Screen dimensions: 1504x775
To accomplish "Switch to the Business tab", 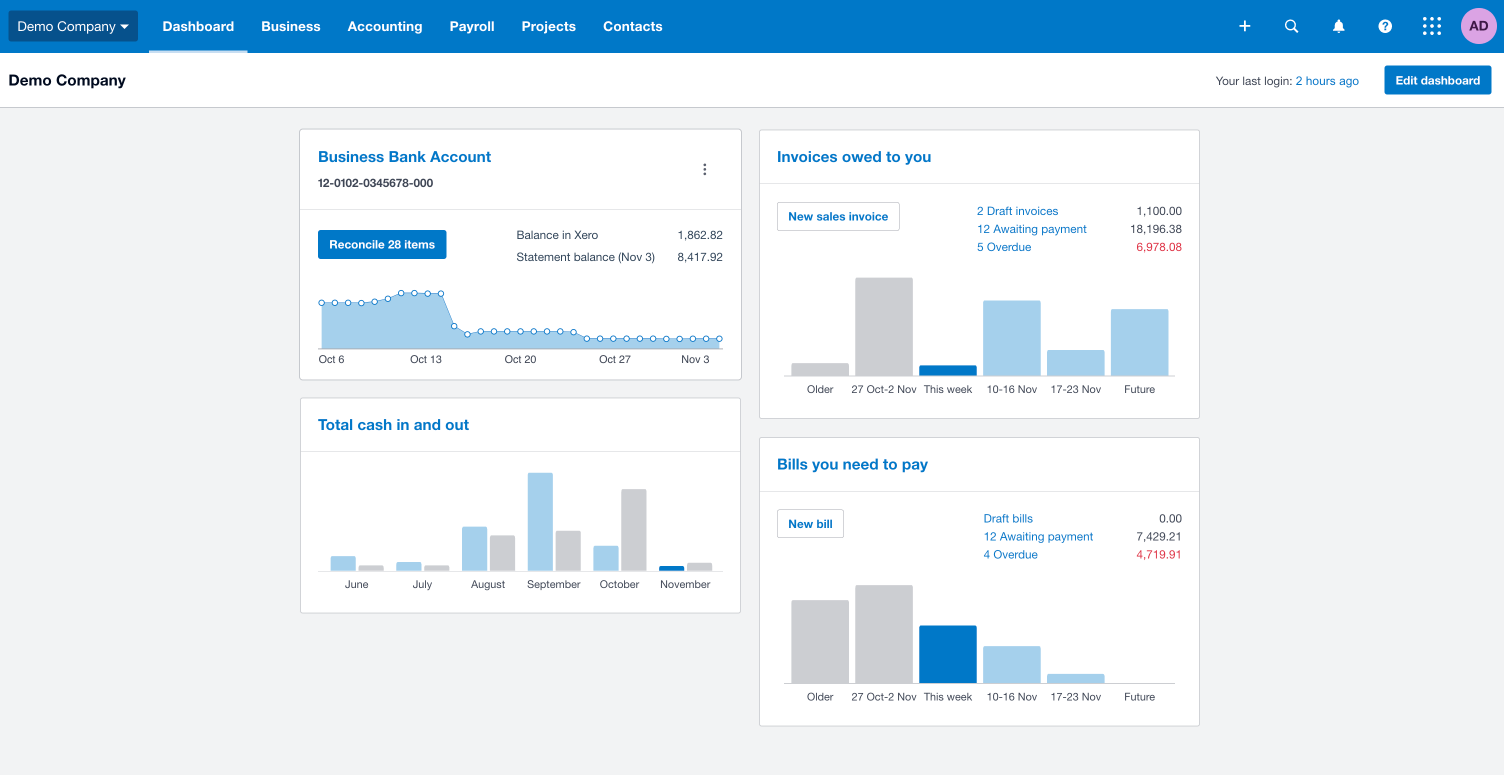I will 291,26.
